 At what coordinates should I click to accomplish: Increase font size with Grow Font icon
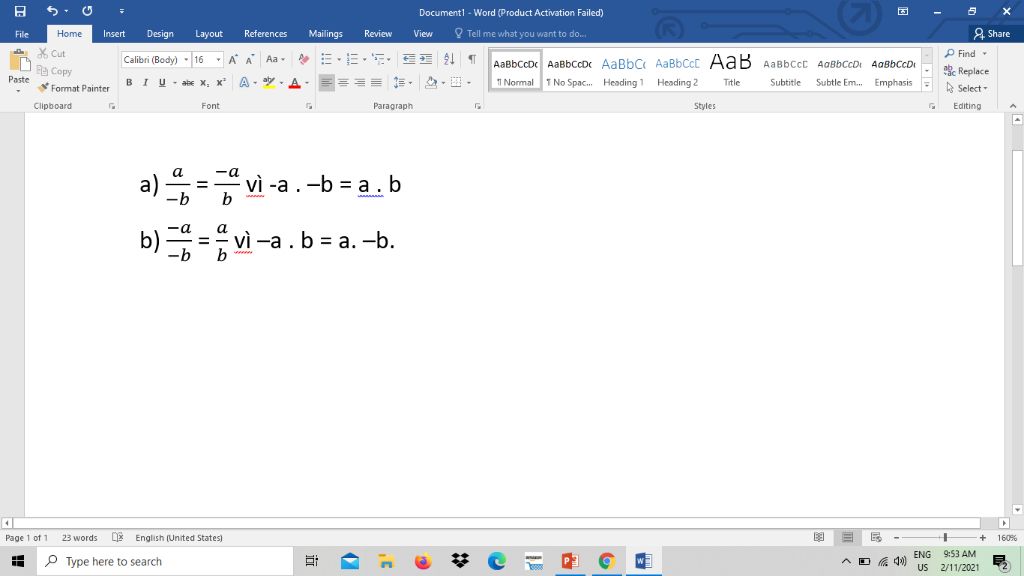(233, 59)
